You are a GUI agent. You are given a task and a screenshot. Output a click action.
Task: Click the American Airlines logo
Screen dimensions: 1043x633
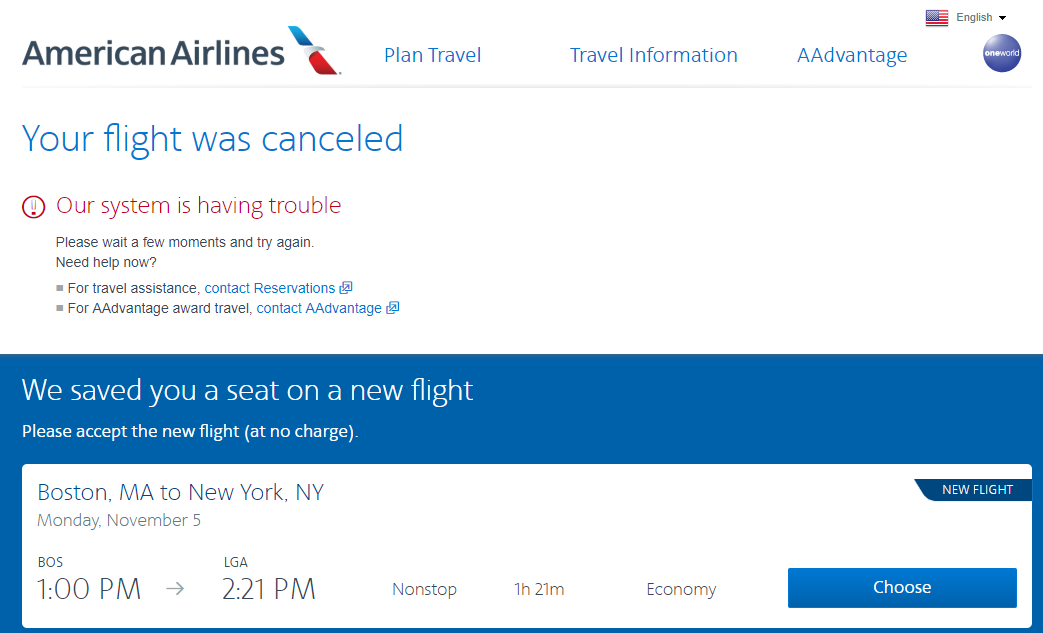[153, 53]
